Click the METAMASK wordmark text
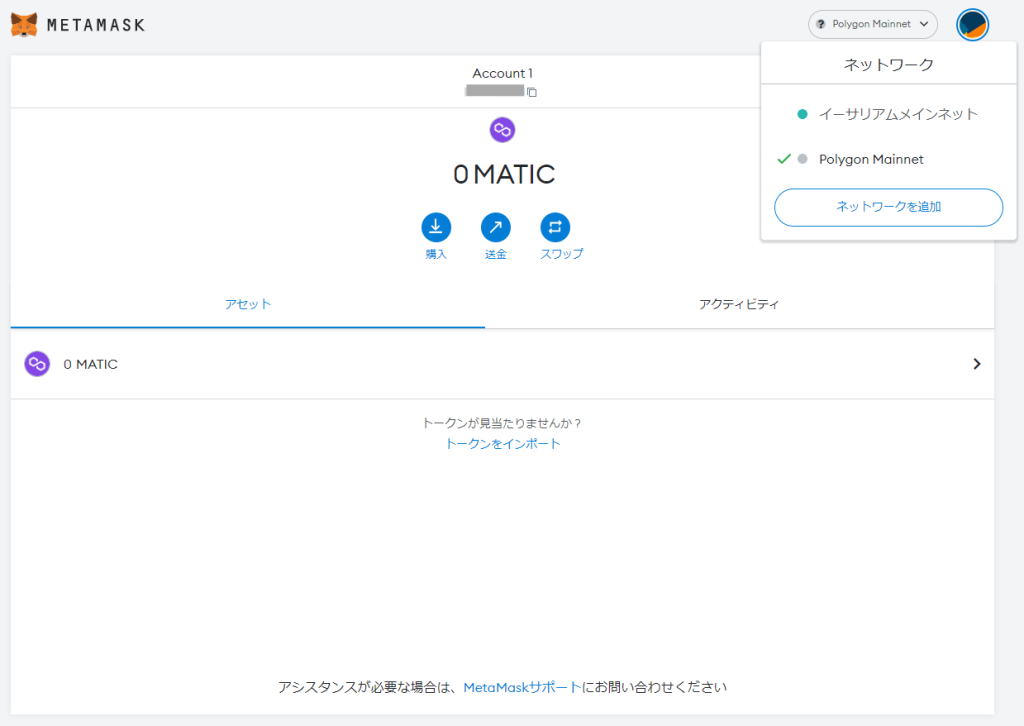 pyautogui.click(x=96, y=25)
